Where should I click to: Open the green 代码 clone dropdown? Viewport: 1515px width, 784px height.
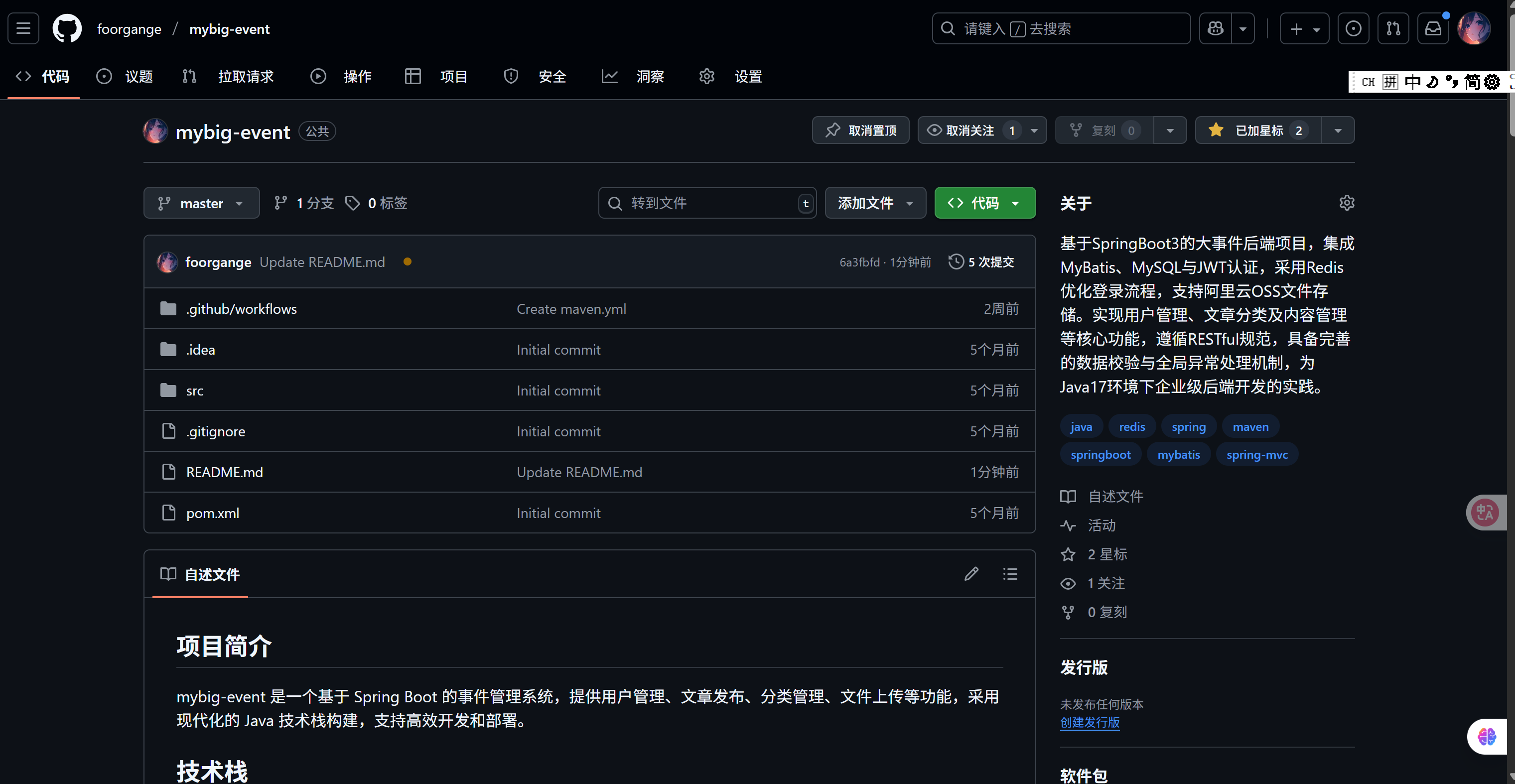(984, 203)
